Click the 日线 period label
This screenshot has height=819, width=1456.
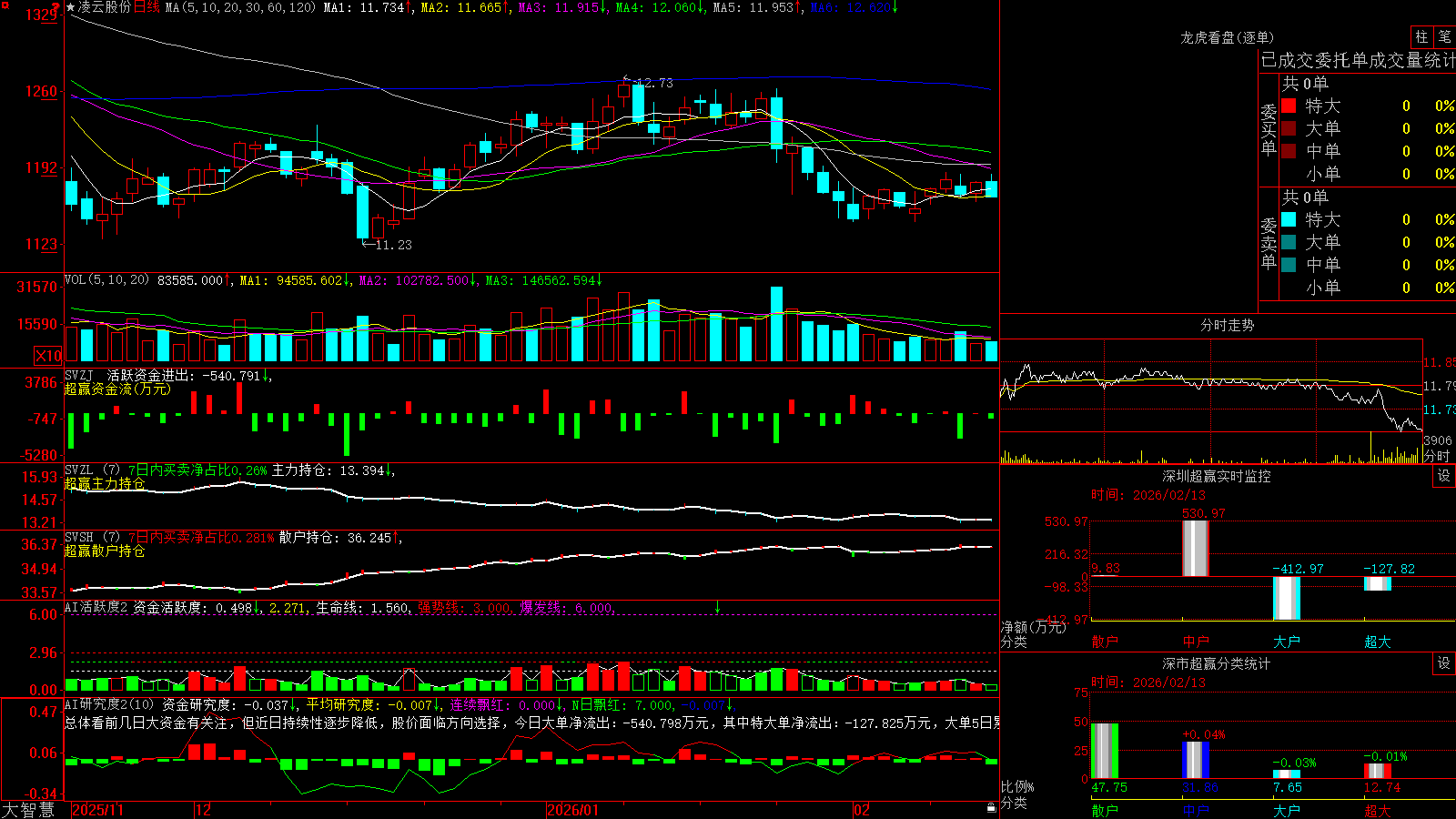(147, 7)
